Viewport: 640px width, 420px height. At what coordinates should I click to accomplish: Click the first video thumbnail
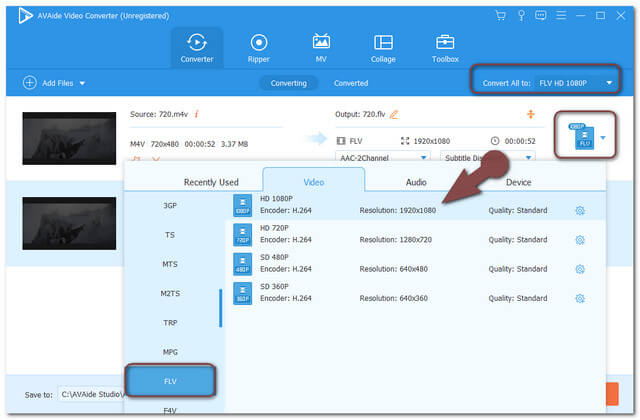(69, 138)
